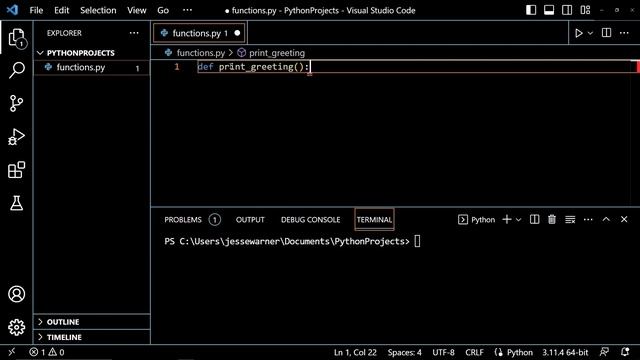Open the Explorer view in activity bar
The image size is (640, 360).
tap(16, 38)
